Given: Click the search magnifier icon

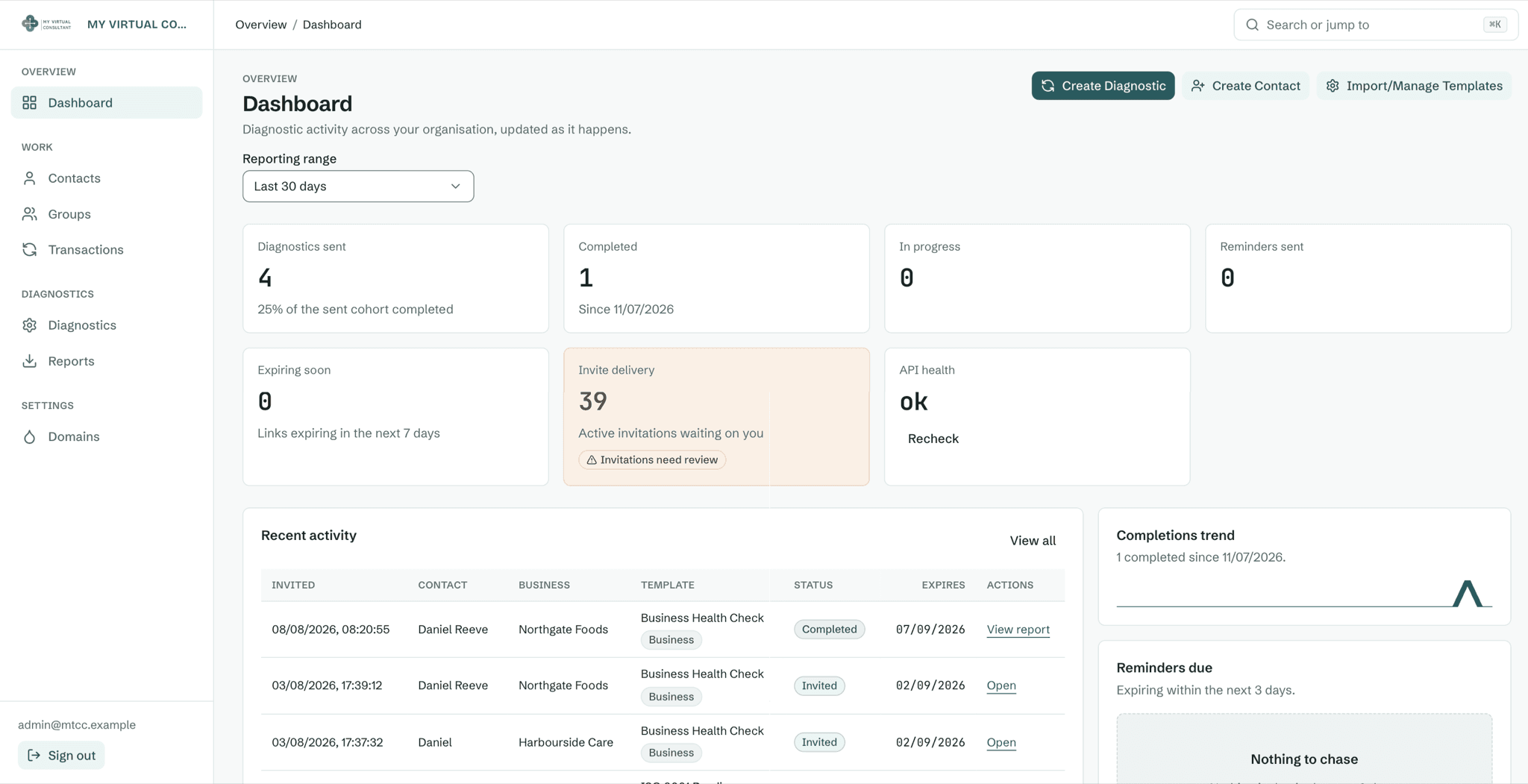Looking at the screenshot, I should [1253, 25].
